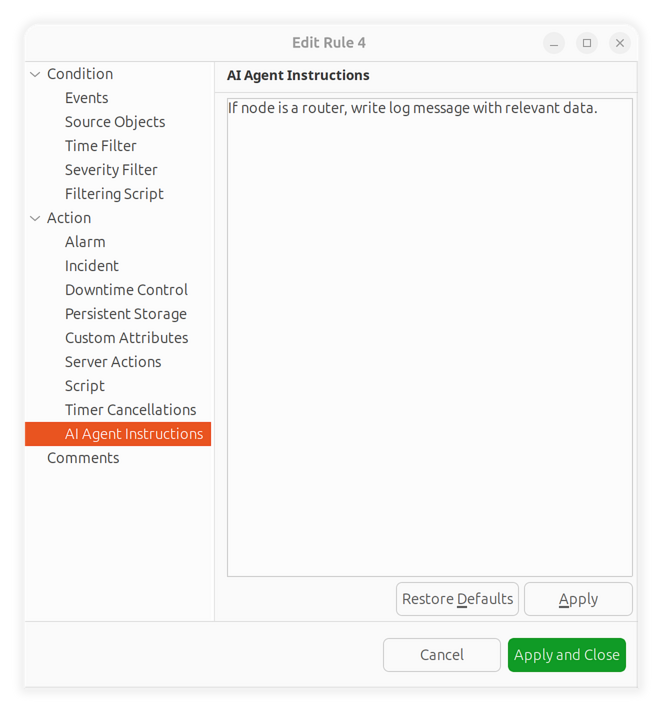Image resolution: width=663 pixels, height=713 pixels.
Task: Open Timer Cancellations page
Action: tap(130, 410)
